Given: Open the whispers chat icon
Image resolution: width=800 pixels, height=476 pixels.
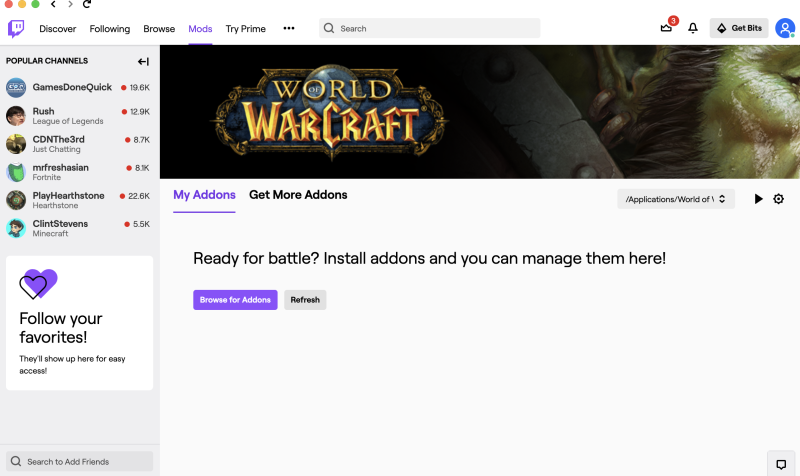Looking at the screenshot, I should coord(781,464).
